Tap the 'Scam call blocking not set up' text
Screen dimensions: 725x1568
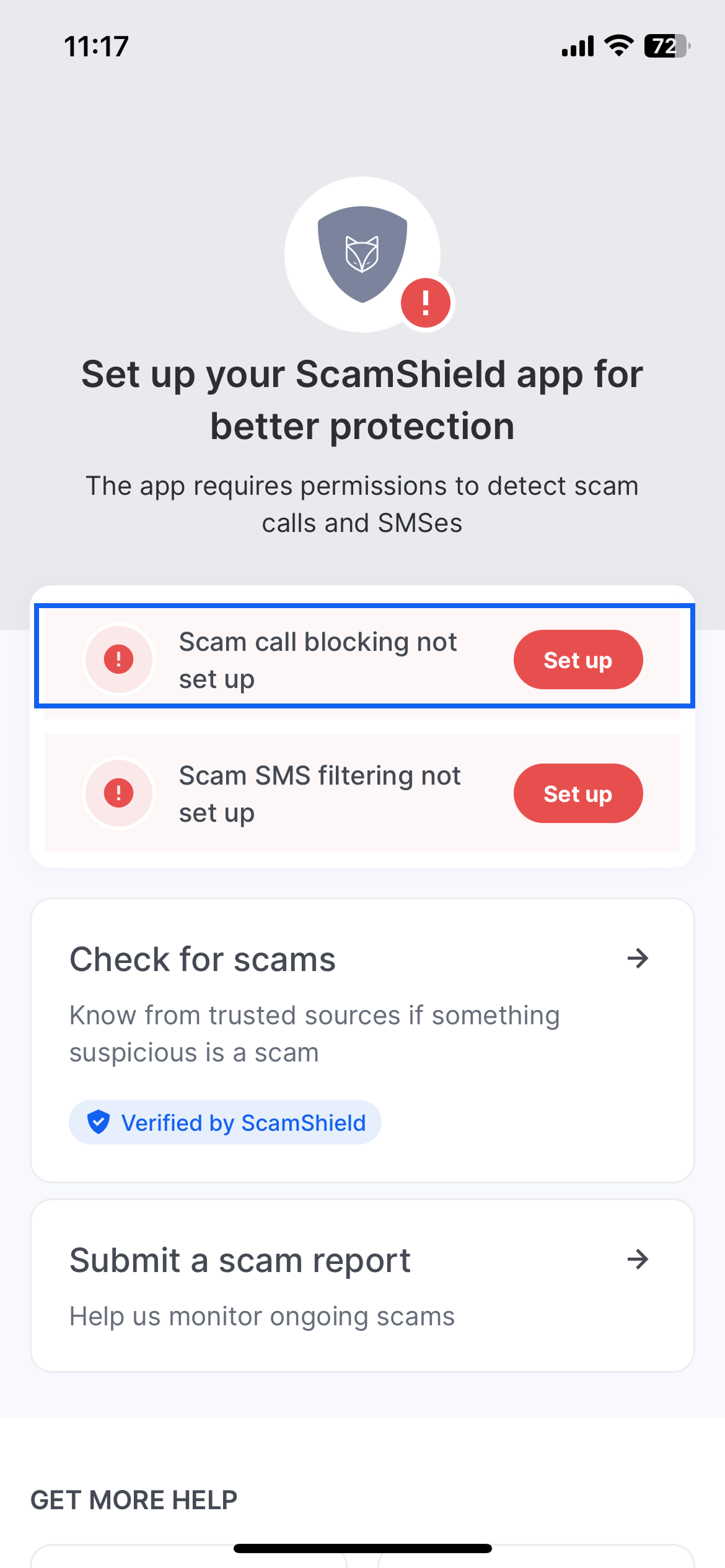pyautogui.click(x=318, y=660)
